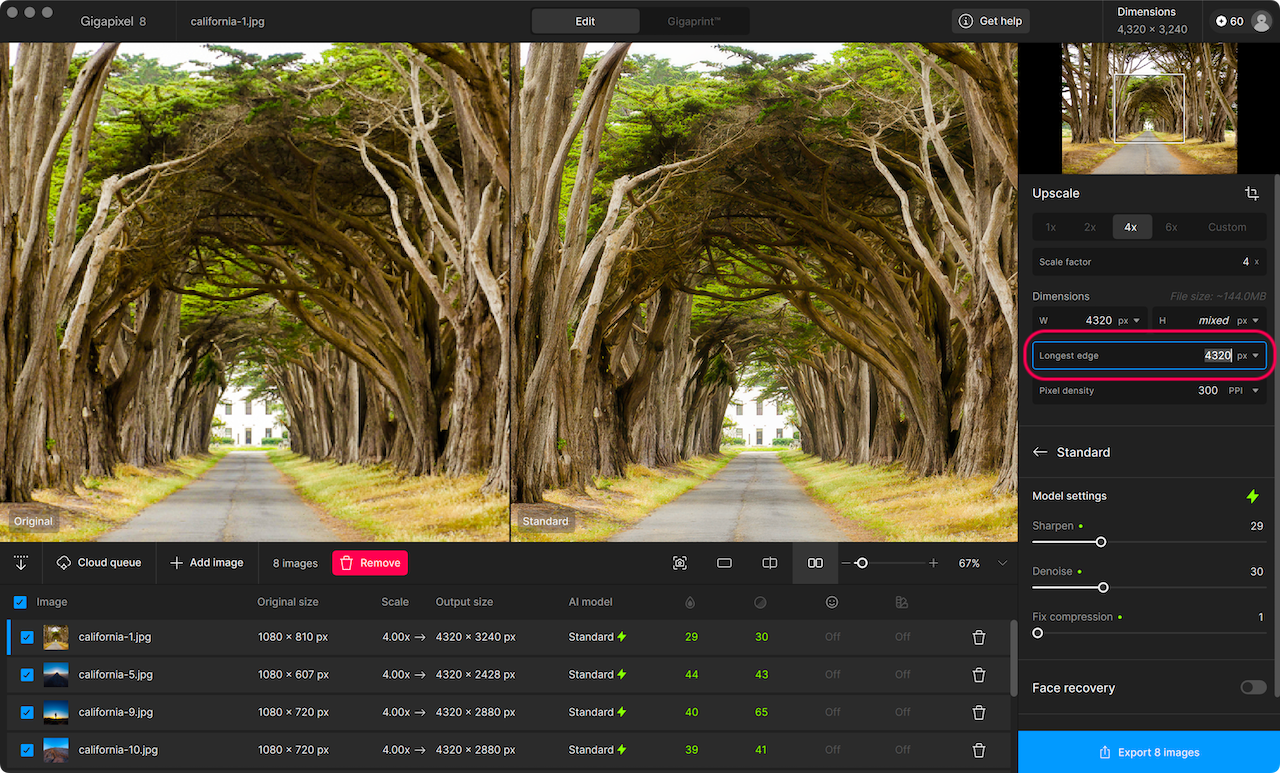Delete california-10.jpg with its trash icon
The height and width of the screenshot is (773, 1280).
pyautogui.click(x=979, y=750)
